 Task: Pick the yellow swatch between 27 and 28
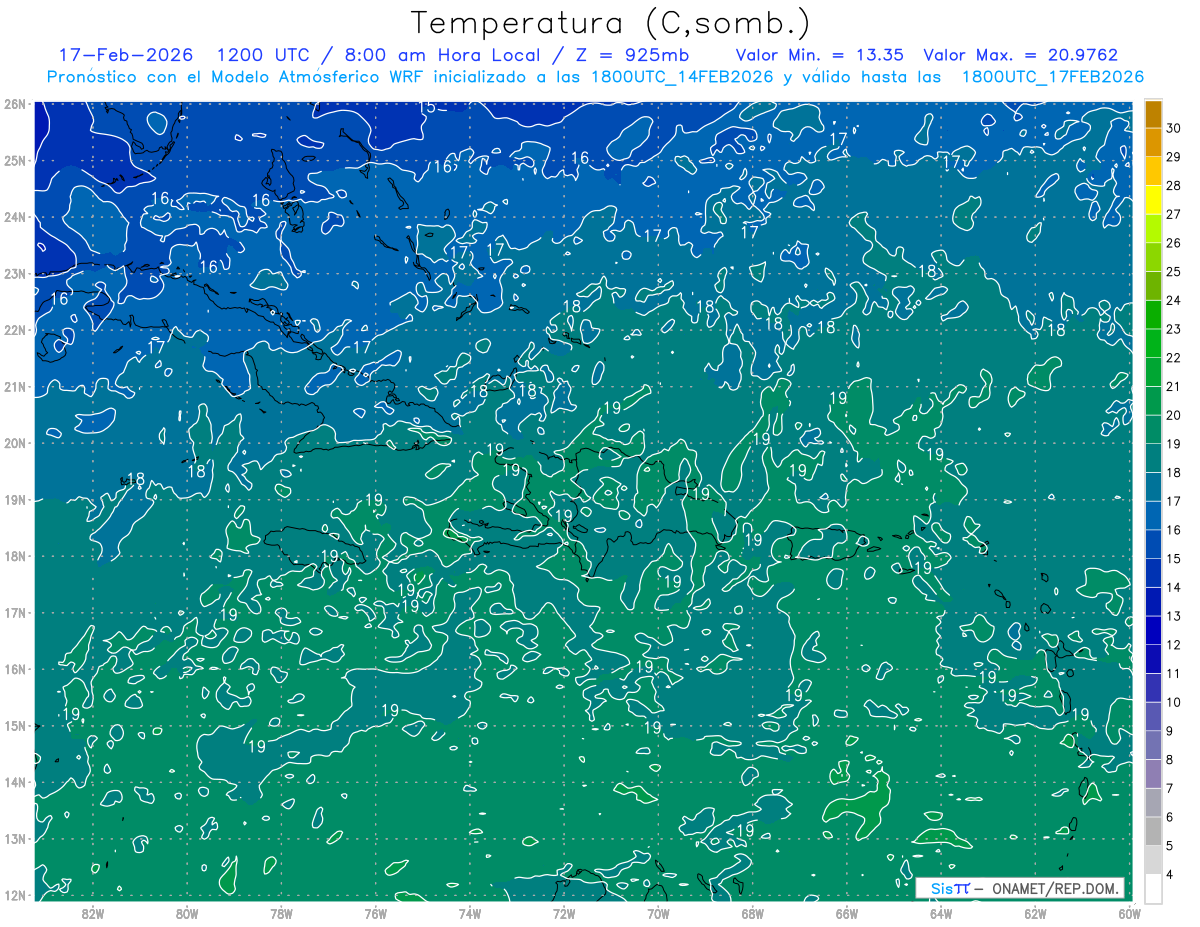(x=1153, y=200)
